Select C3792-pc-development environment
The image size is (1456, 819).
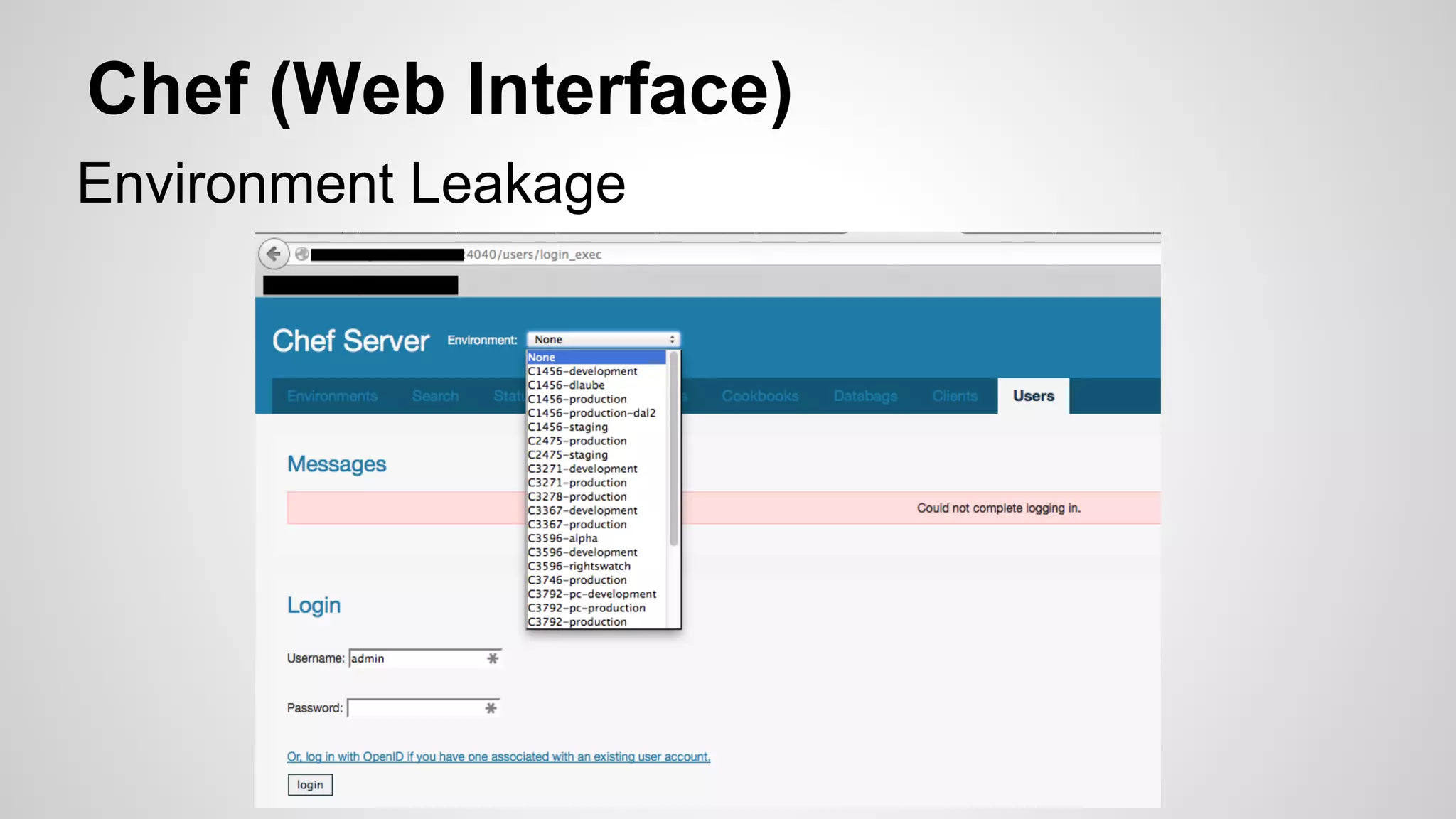point(596,594)
